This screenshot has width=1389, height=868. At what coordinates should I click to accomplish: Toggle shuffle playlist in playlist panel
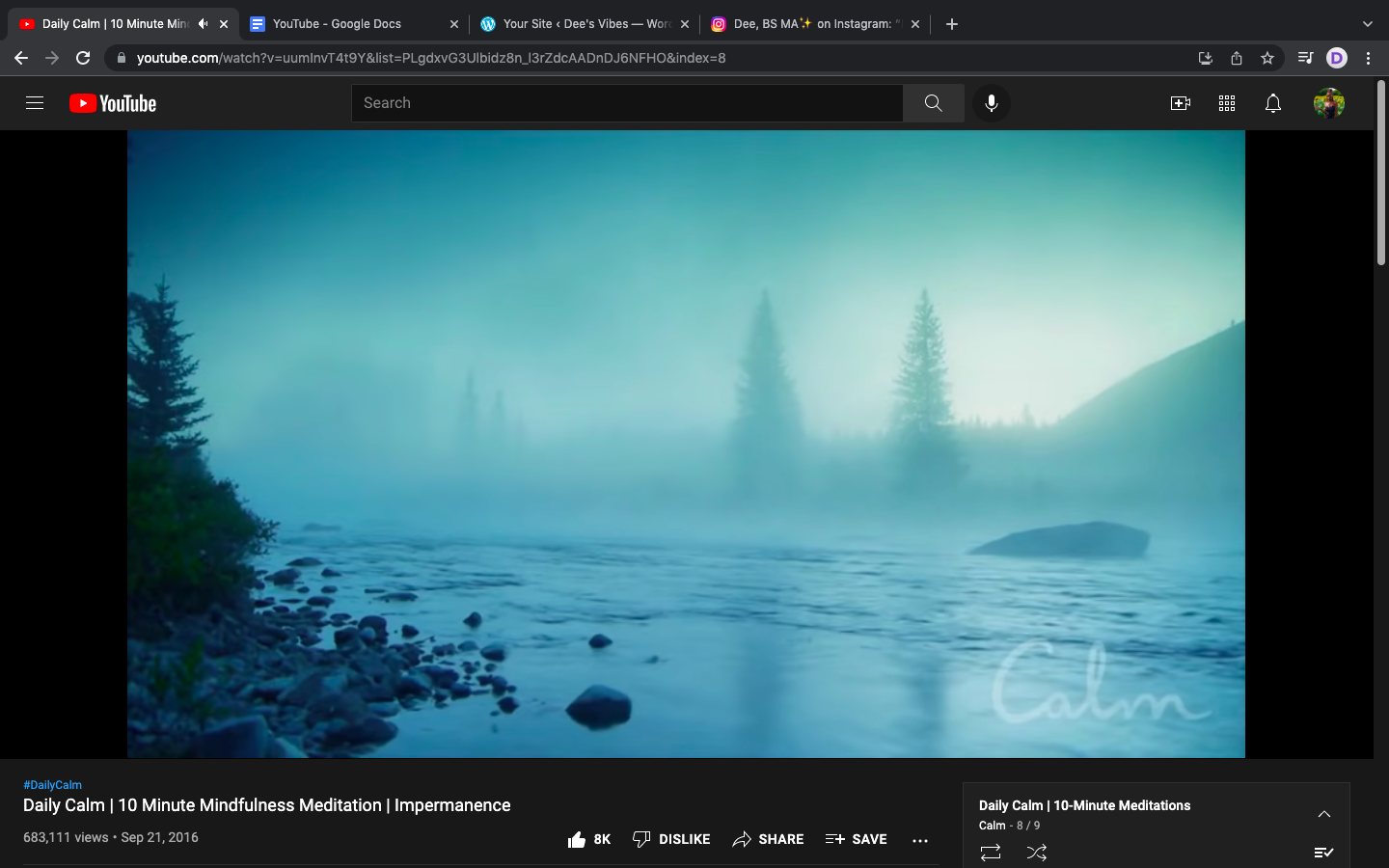pos(1037,853)
